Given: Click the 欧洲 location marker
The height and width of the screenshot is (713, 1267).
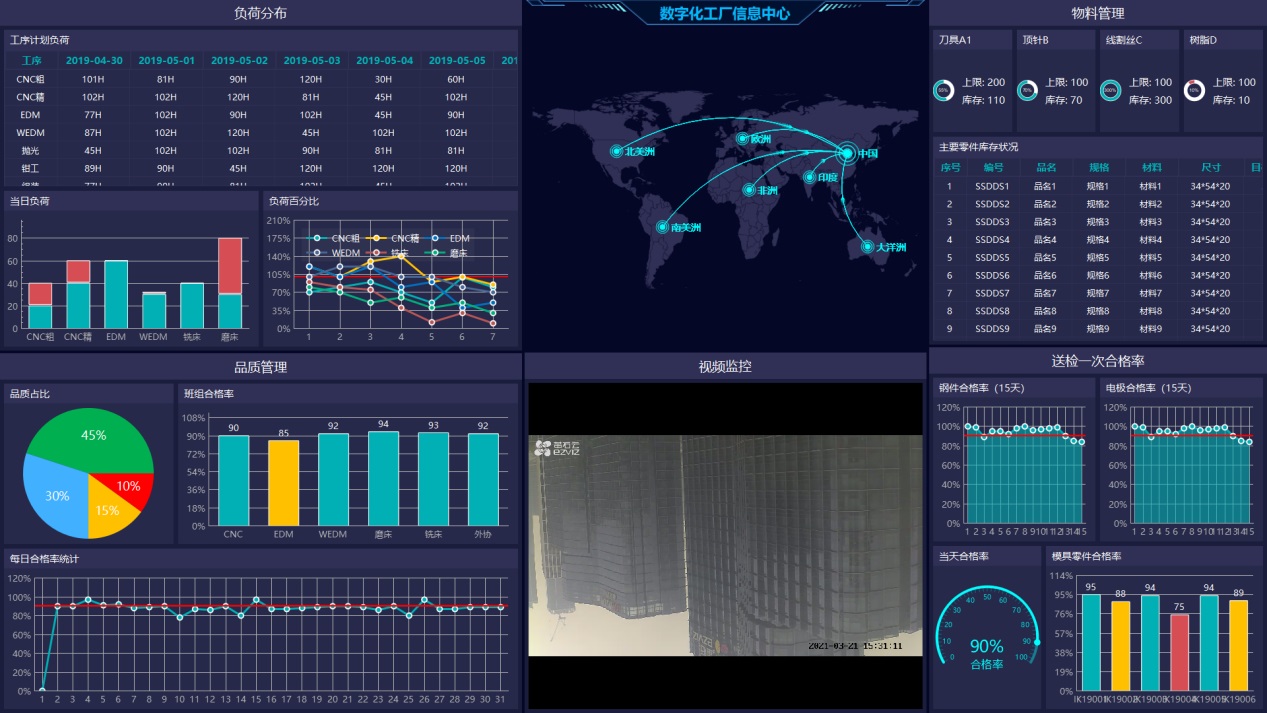Looking at the screenshot, I should coord(742,139).
